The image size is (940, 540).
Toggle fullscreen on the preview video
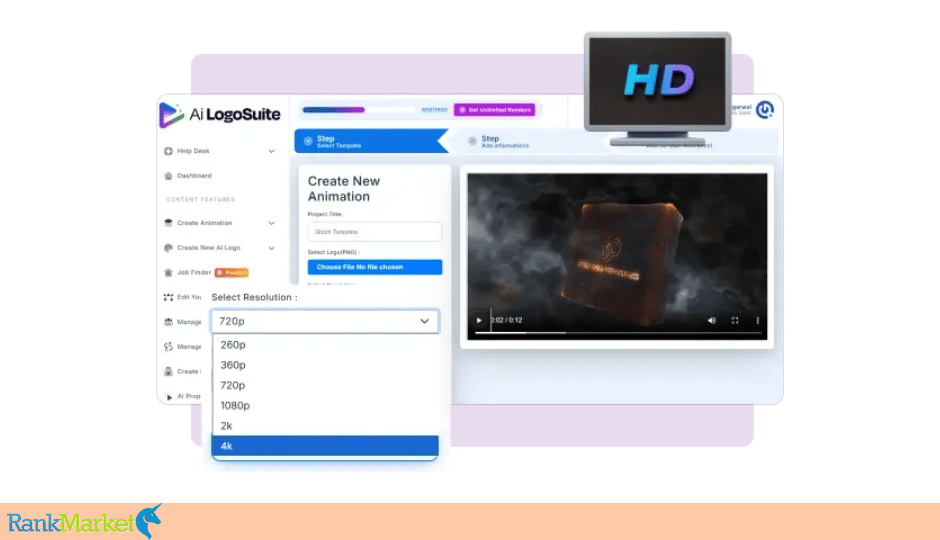pyautogui.click(x=735, y=320)
